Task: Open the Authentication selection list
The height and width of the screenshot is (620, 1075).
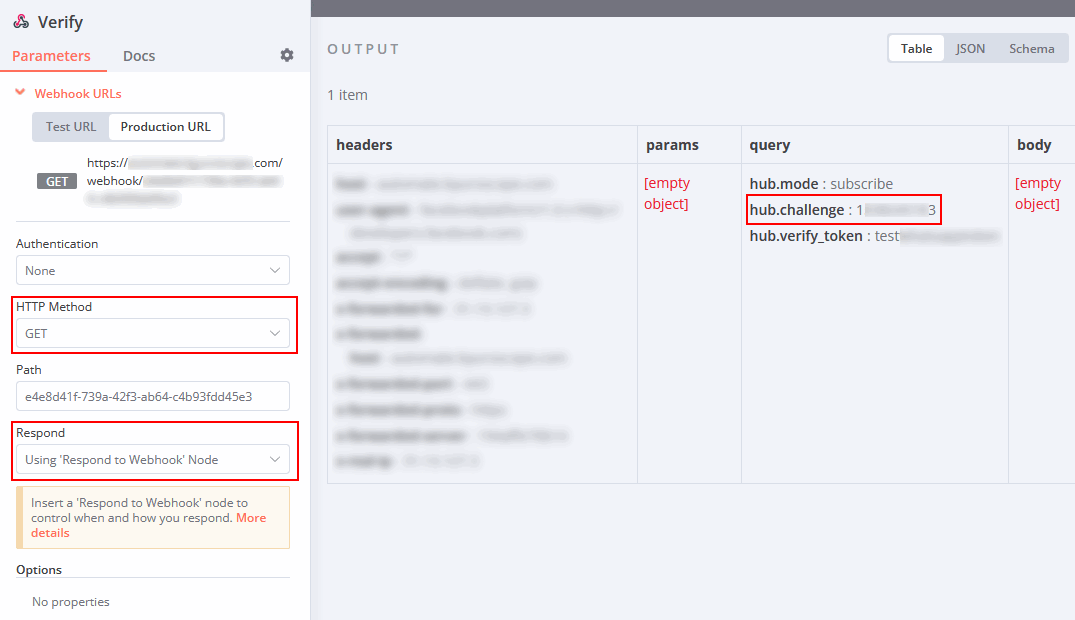Action: (152, 270)
